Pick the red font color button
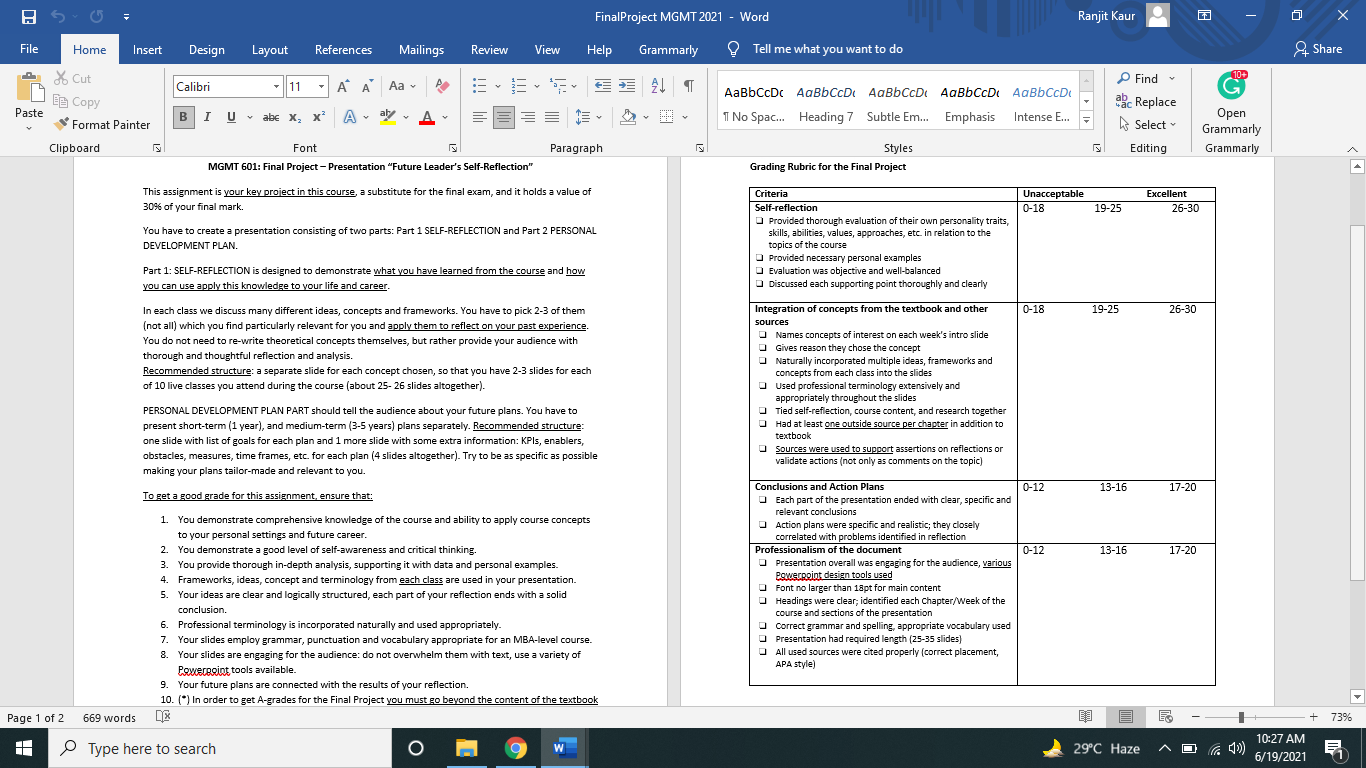This screenshot has width=1366, height=768. pos(425,117)
